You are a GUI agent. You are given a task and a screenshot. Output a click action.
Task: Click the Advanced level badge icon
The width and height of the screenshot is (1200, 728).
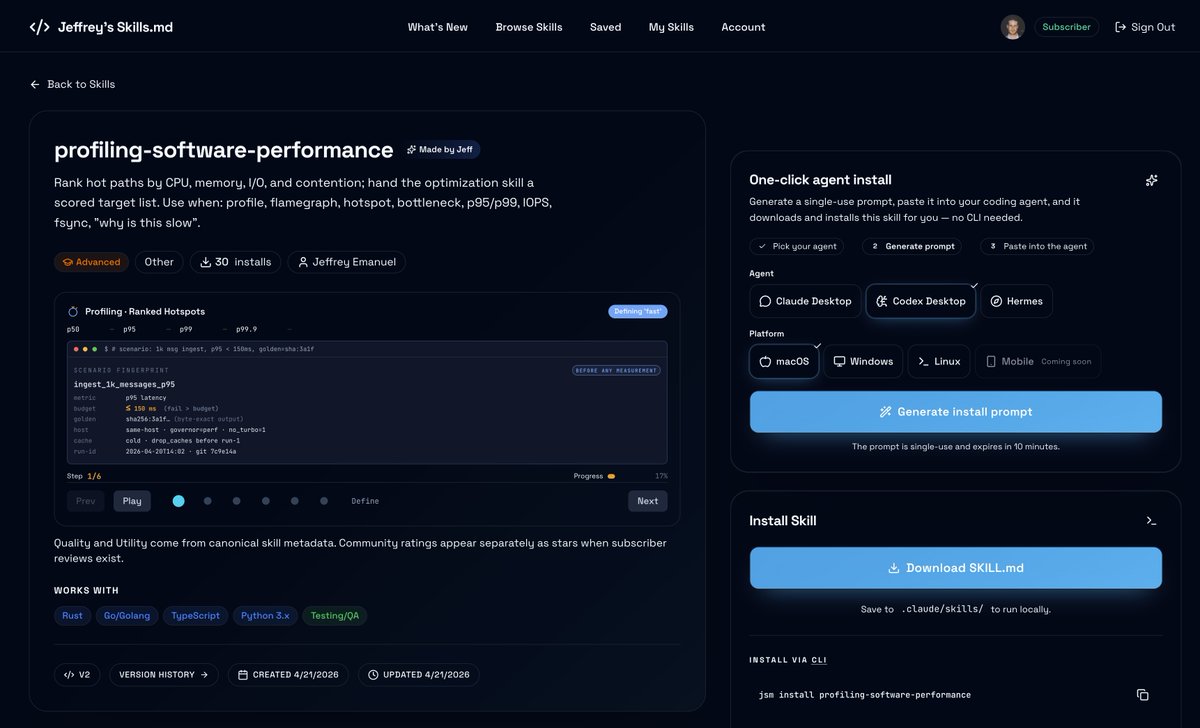coord(68,262)
